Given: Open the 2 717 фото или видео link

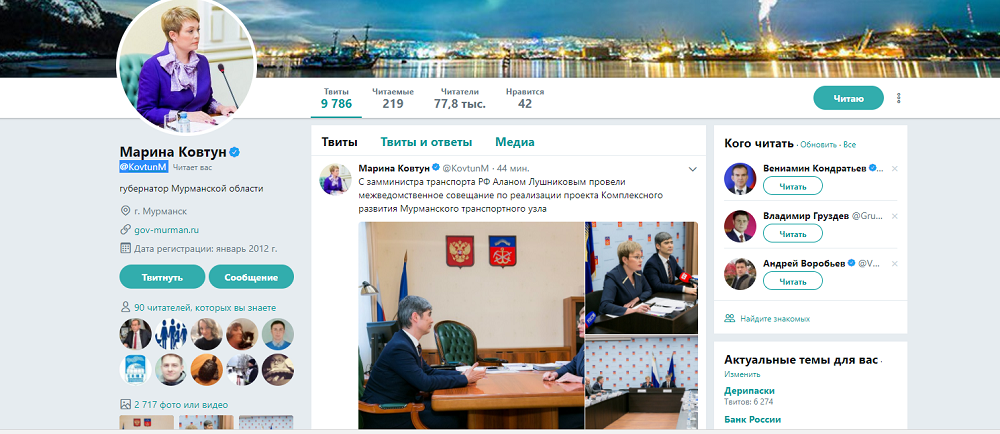Looking at the screenshot, I should [x=180, y=405].
